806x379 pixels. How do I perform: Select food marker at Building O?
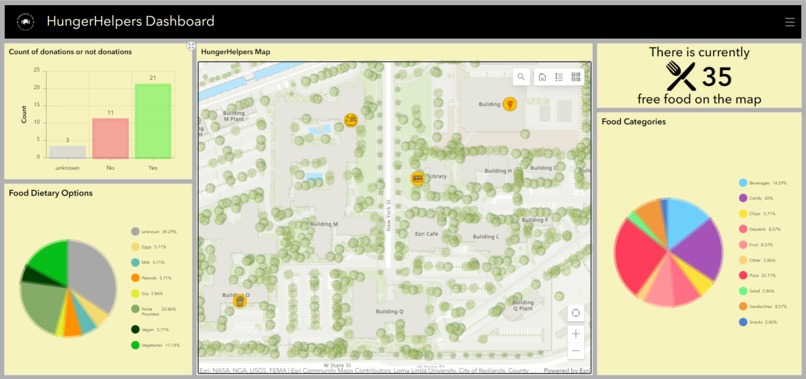(239, 301)
